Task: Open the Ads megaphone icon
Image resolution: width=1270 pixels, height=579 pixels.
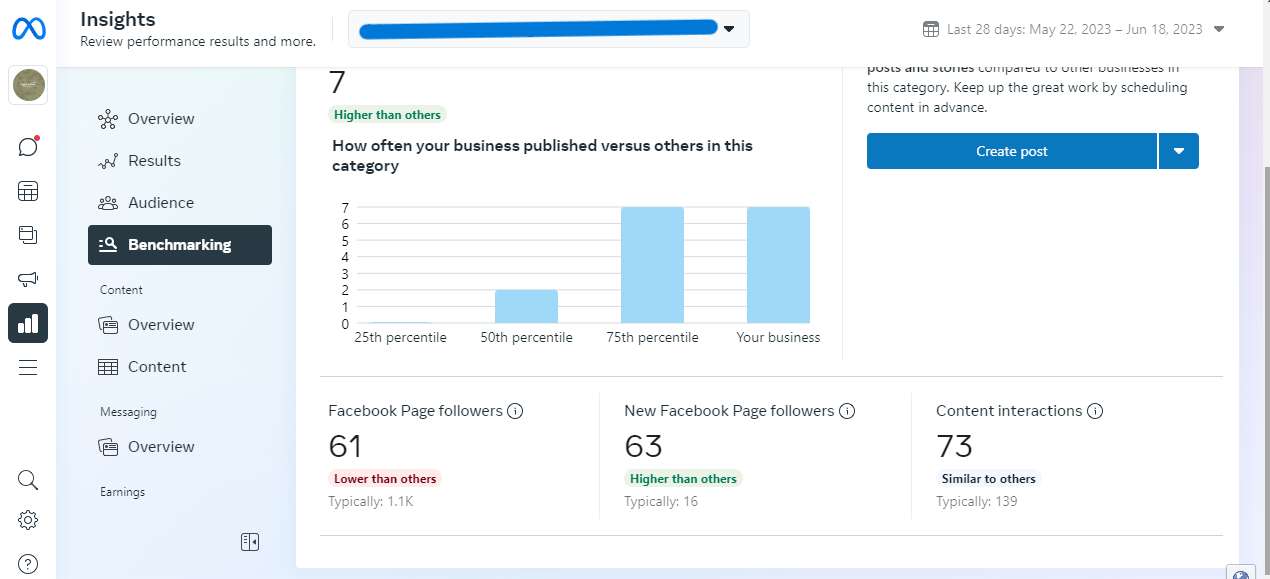Action: [28, 280]
